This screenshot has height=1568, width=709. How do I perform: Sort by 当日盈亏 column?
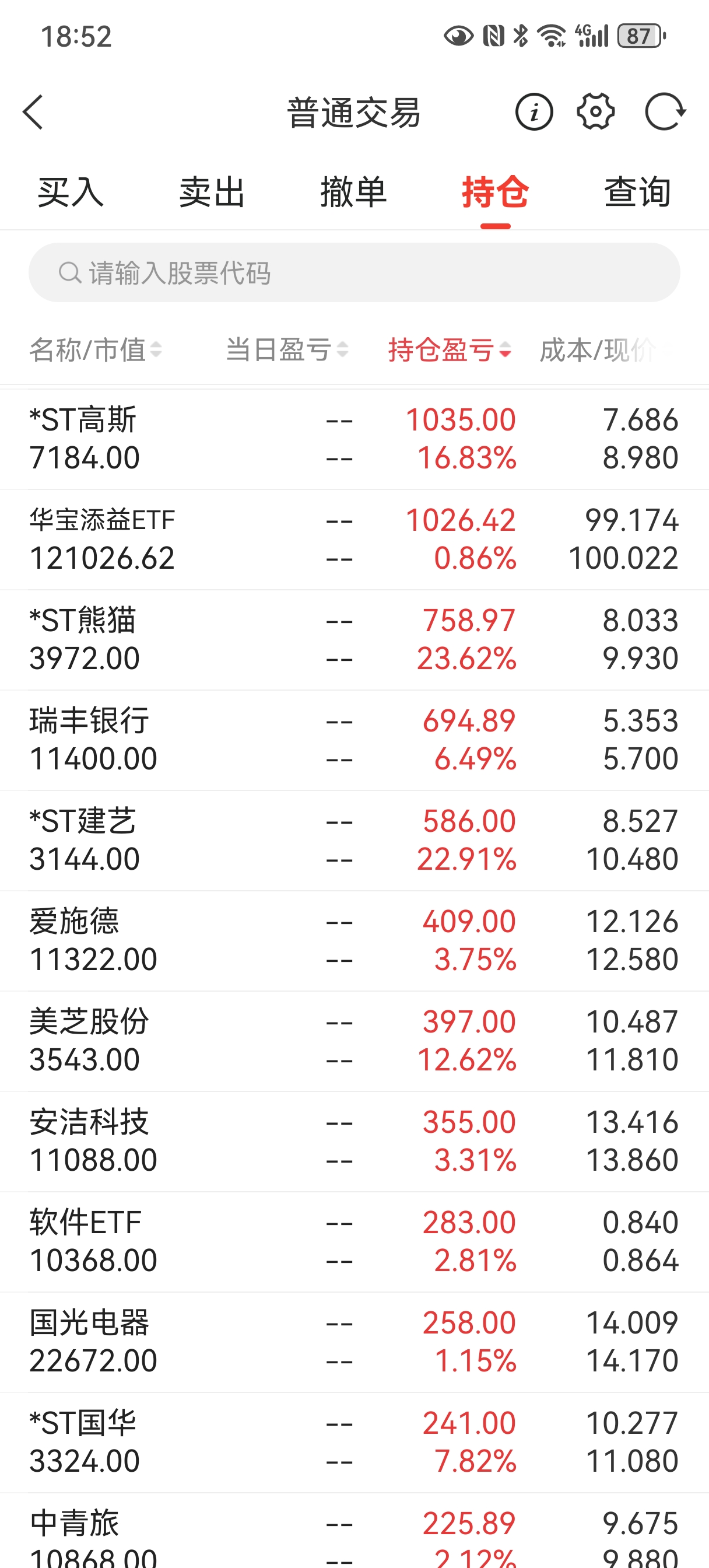pos(287,350)
